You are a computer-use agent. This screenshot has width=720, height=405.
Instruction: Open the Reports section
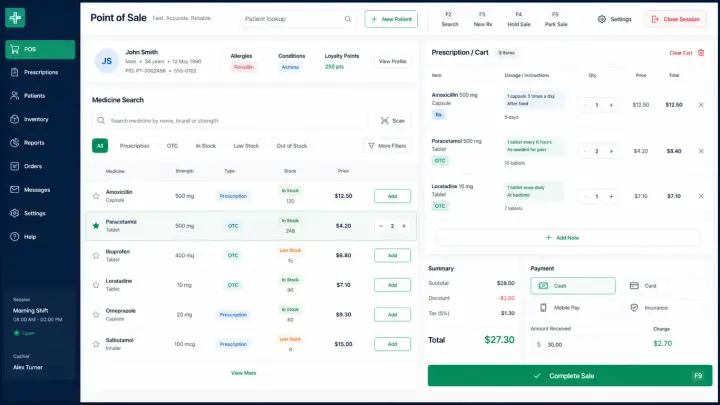40,142
